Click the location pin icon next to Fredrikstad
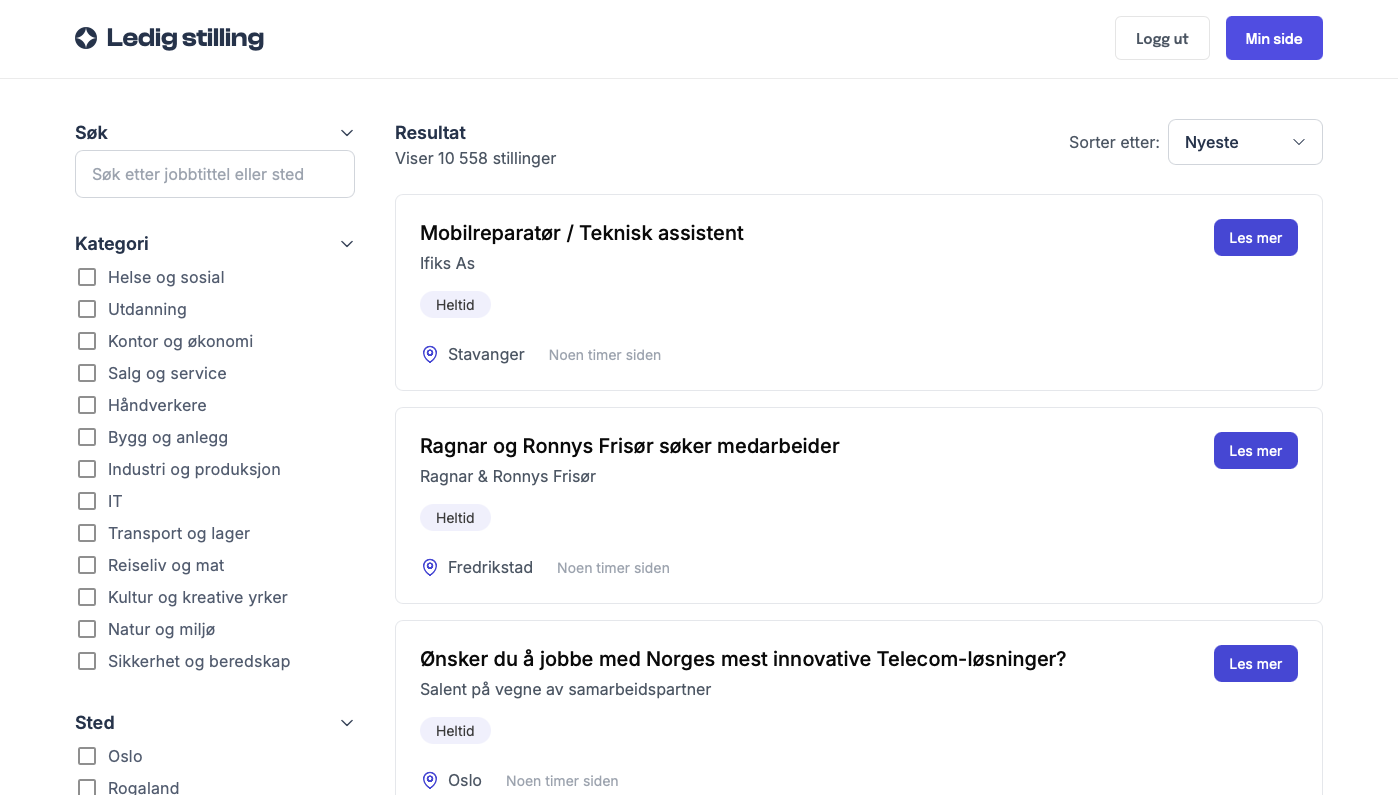 (x=430, y=567)
